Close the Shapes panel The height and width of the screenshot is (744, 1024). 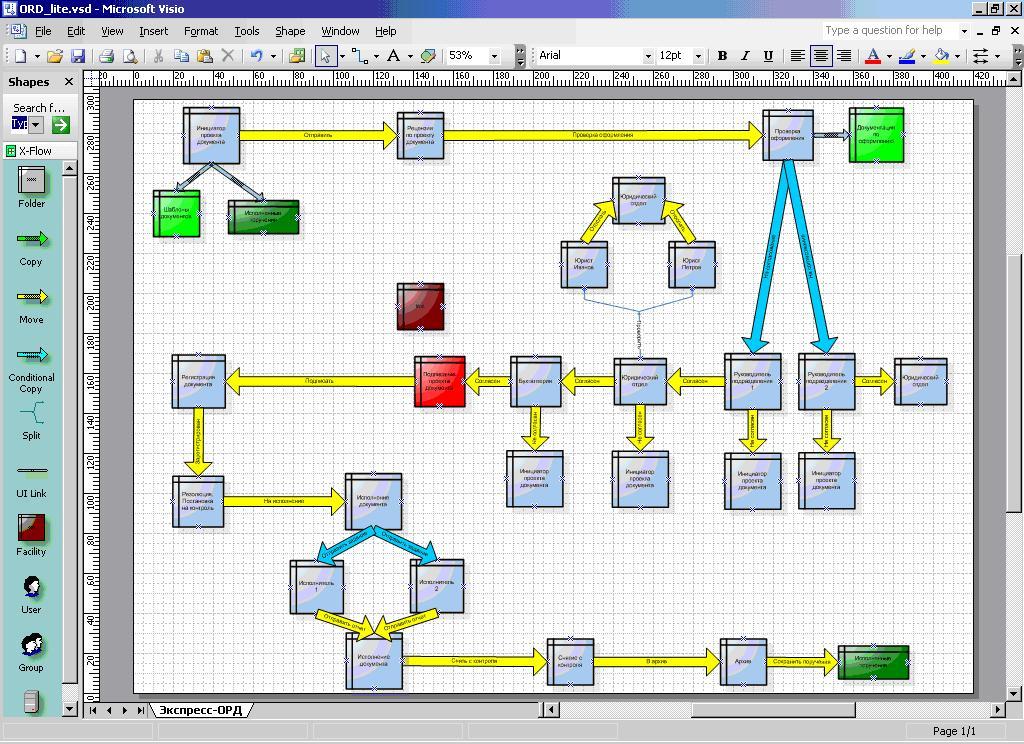click(x=67, y=82)
